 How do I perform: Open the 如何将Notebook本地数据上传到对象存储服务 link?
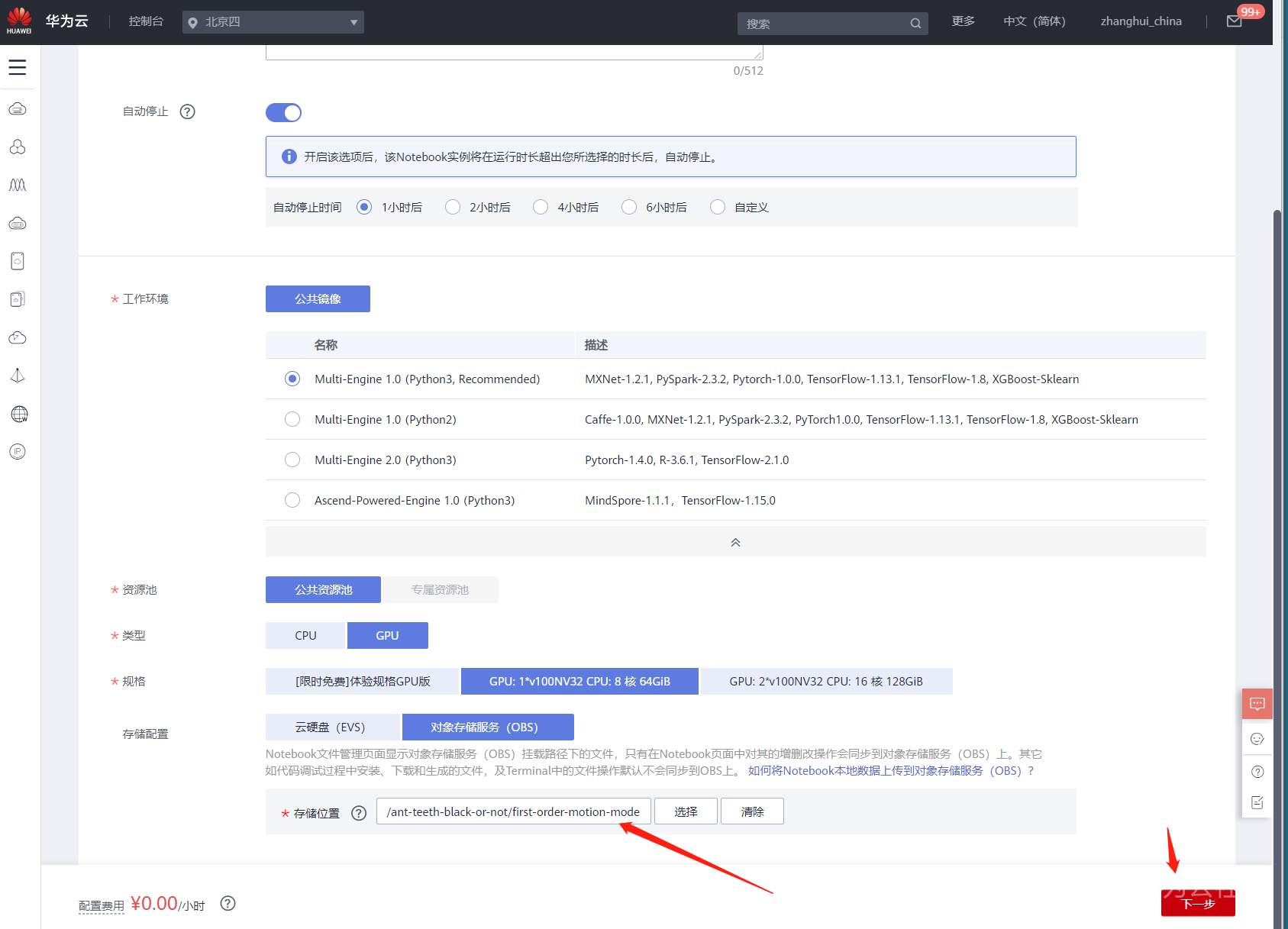(x=891, y=771)
